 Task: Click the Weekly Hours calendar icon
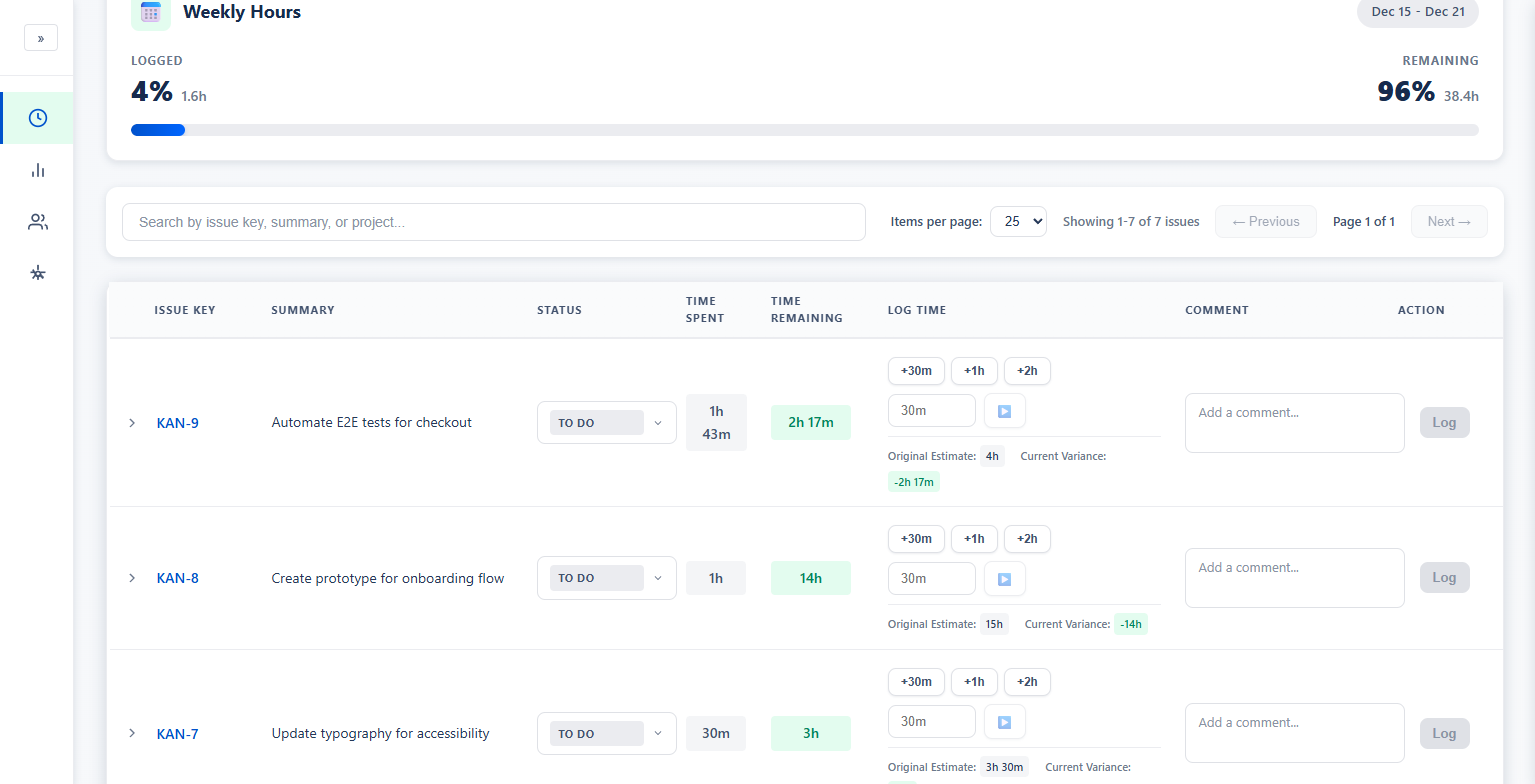[150, 13]
